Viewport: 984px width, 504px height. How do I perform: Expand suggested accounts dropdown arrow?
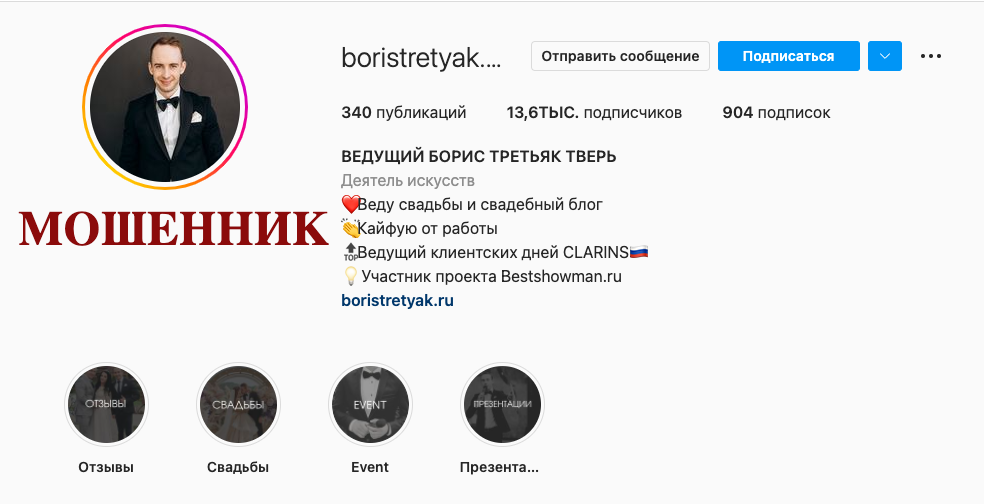pyautogui.click(x=885, y=56)
